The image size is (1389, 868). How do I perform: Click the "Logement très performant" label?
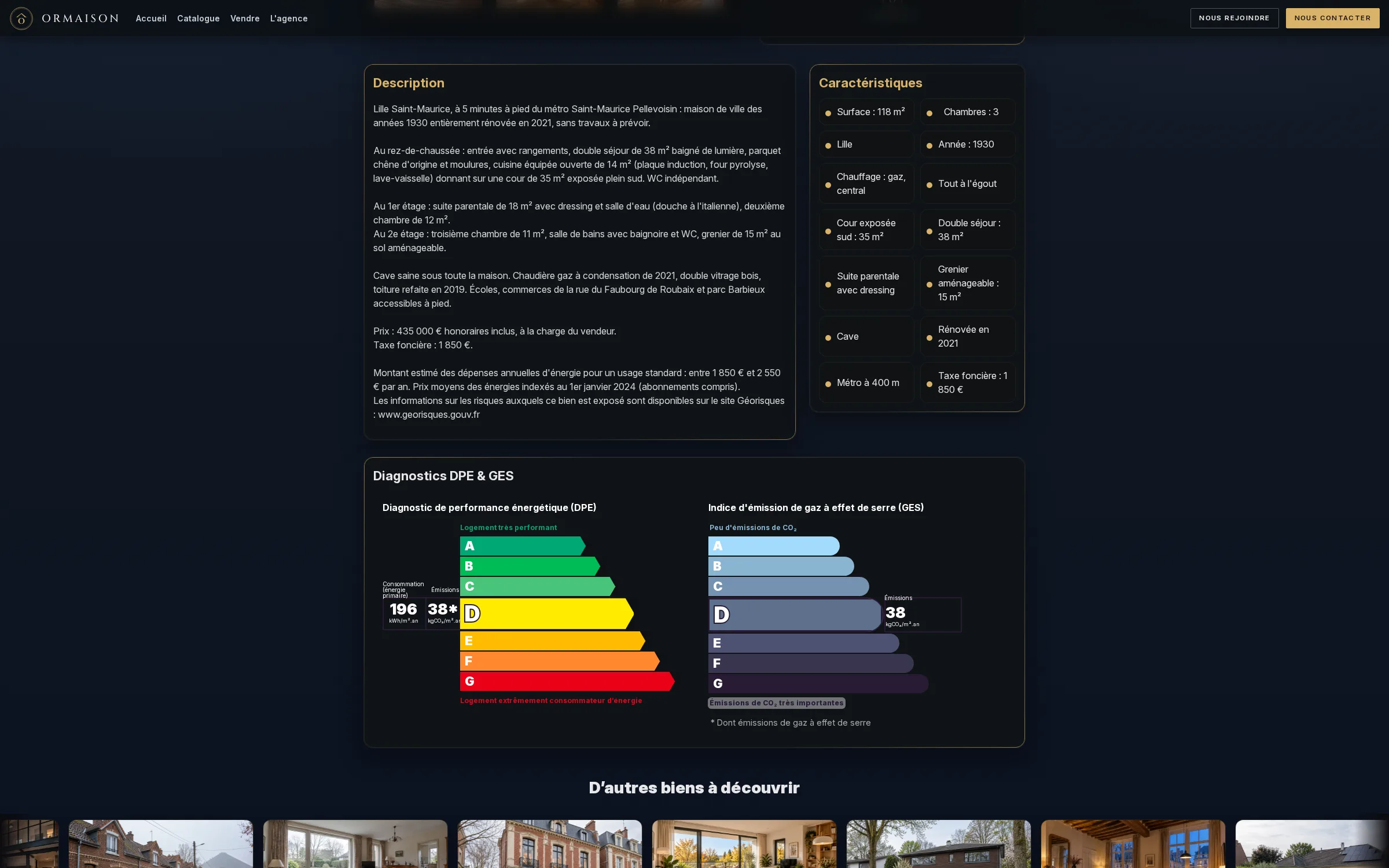508,528
